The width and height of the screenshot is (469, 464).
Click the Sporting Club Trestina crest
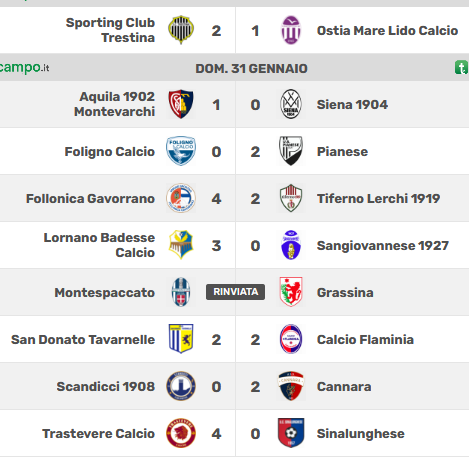point(181,30)
